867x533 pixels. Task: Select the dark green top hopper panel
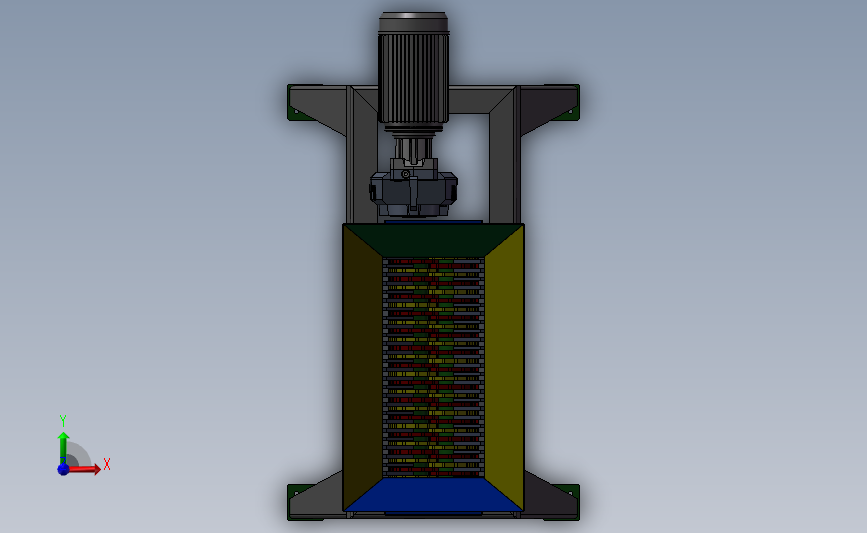point(434,240)
